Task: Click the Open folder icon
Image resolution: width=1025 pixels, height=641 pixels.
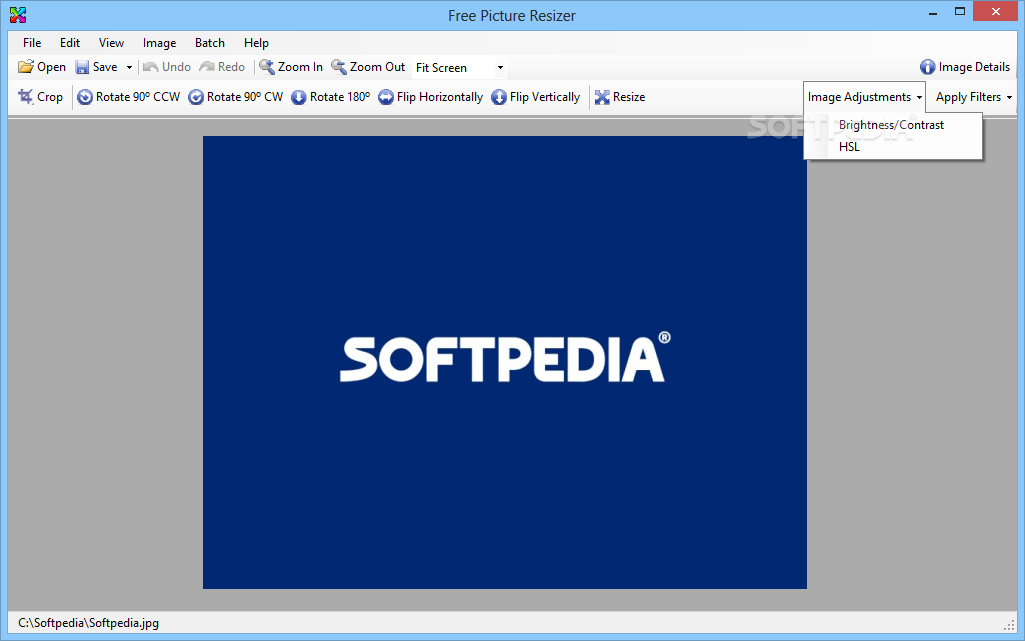Action: click(x=25, y=67)
